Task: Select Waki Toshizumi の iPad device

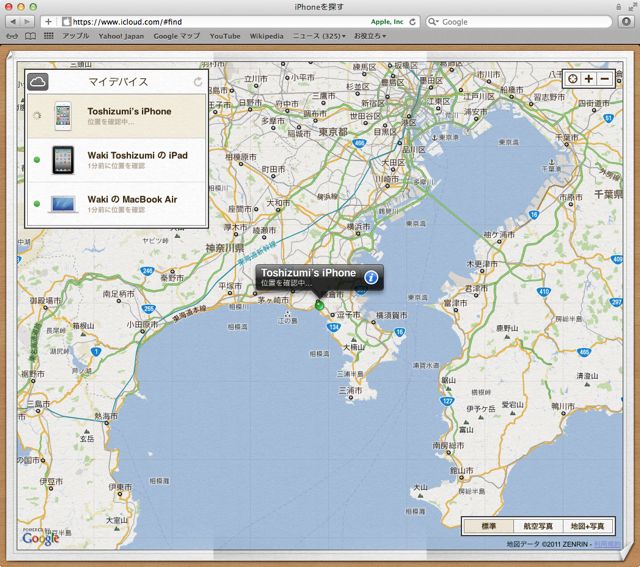Action: [116, 160]
